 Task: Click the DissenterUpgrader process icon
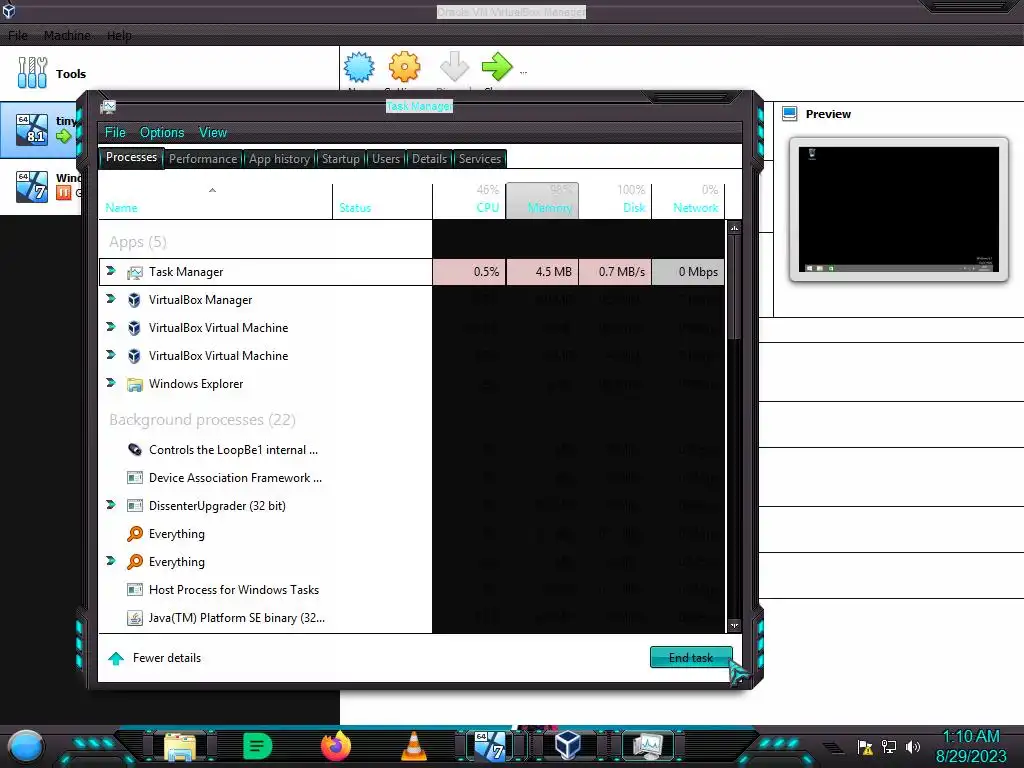(135, 506)
